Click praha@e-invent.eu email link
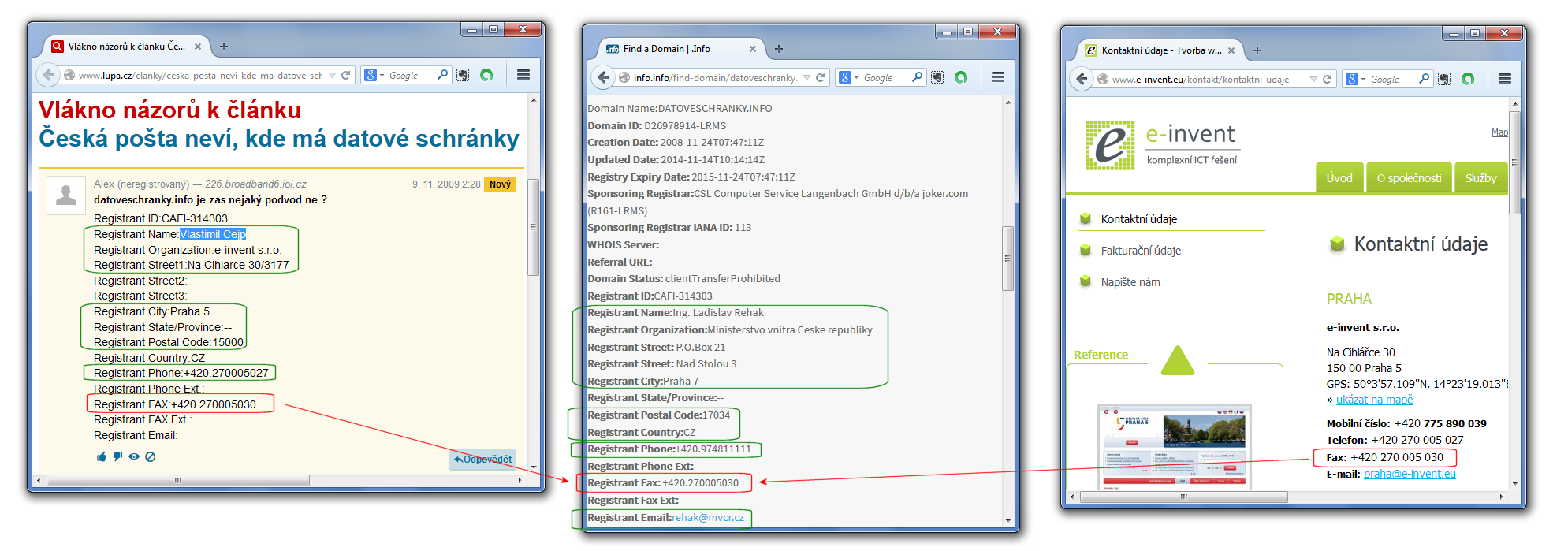 coord(1410,474)
